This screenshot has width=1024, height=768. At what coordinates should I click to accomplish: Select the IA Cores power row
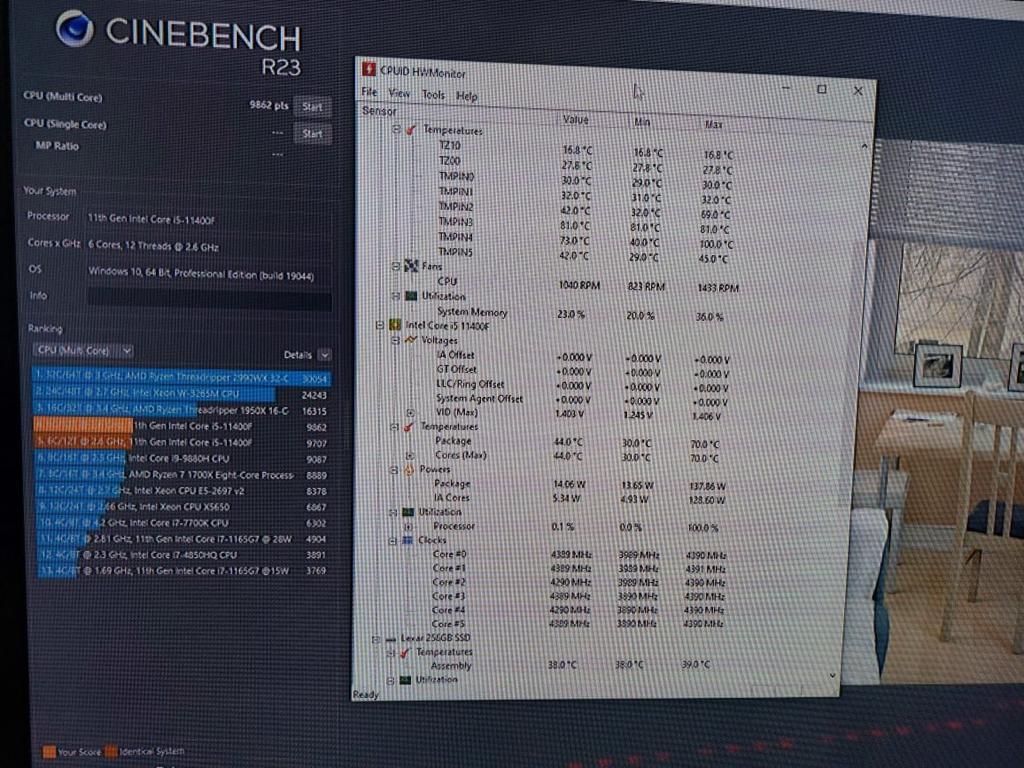580,498
